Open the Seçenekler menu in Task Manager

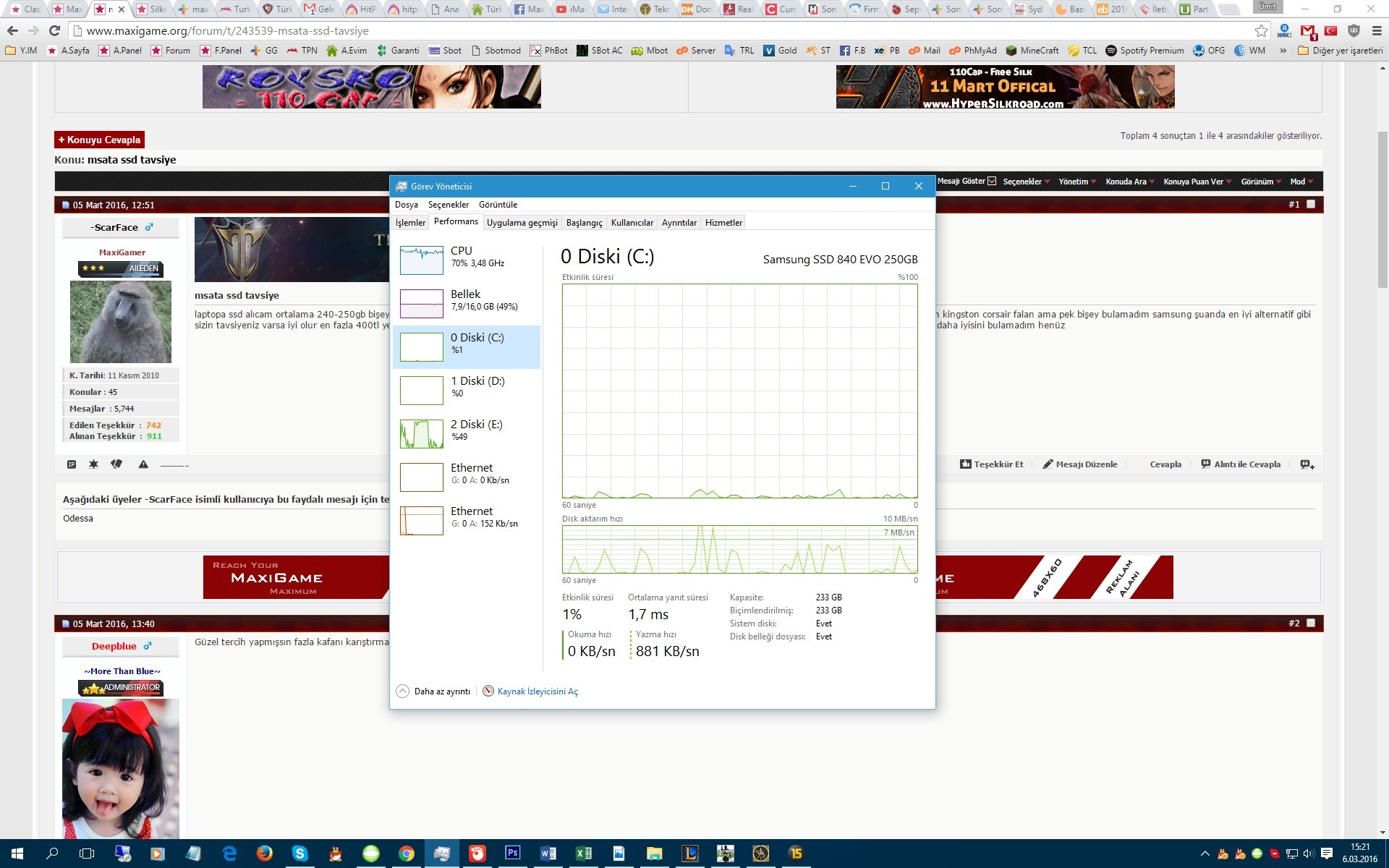pyautogui.click(x=449, y=205)
